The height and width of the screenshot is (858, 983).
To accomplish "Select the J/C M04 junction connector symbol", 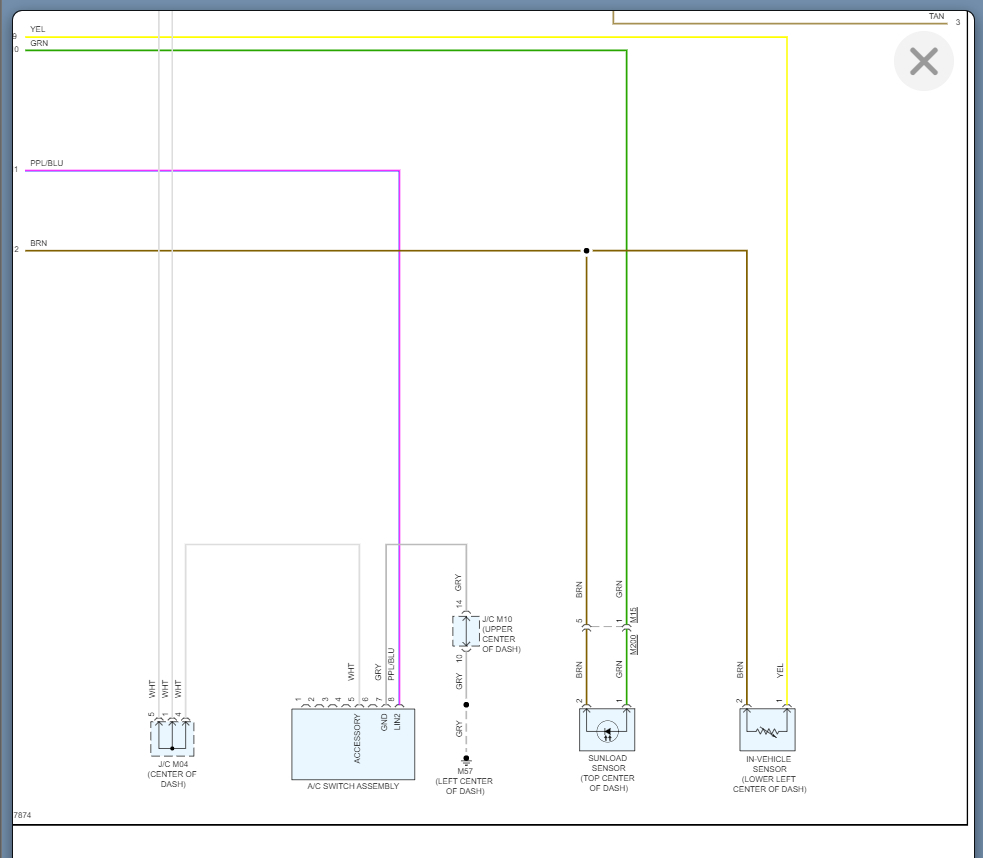I will 172,738.
